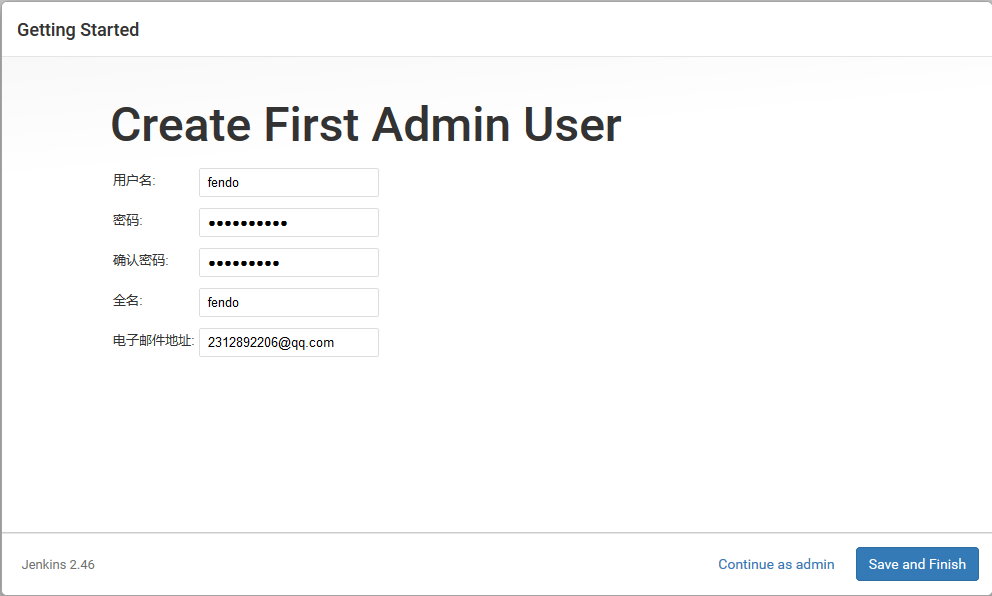
Task: Click the 用户名 label text
Action: tap(134, 180)
